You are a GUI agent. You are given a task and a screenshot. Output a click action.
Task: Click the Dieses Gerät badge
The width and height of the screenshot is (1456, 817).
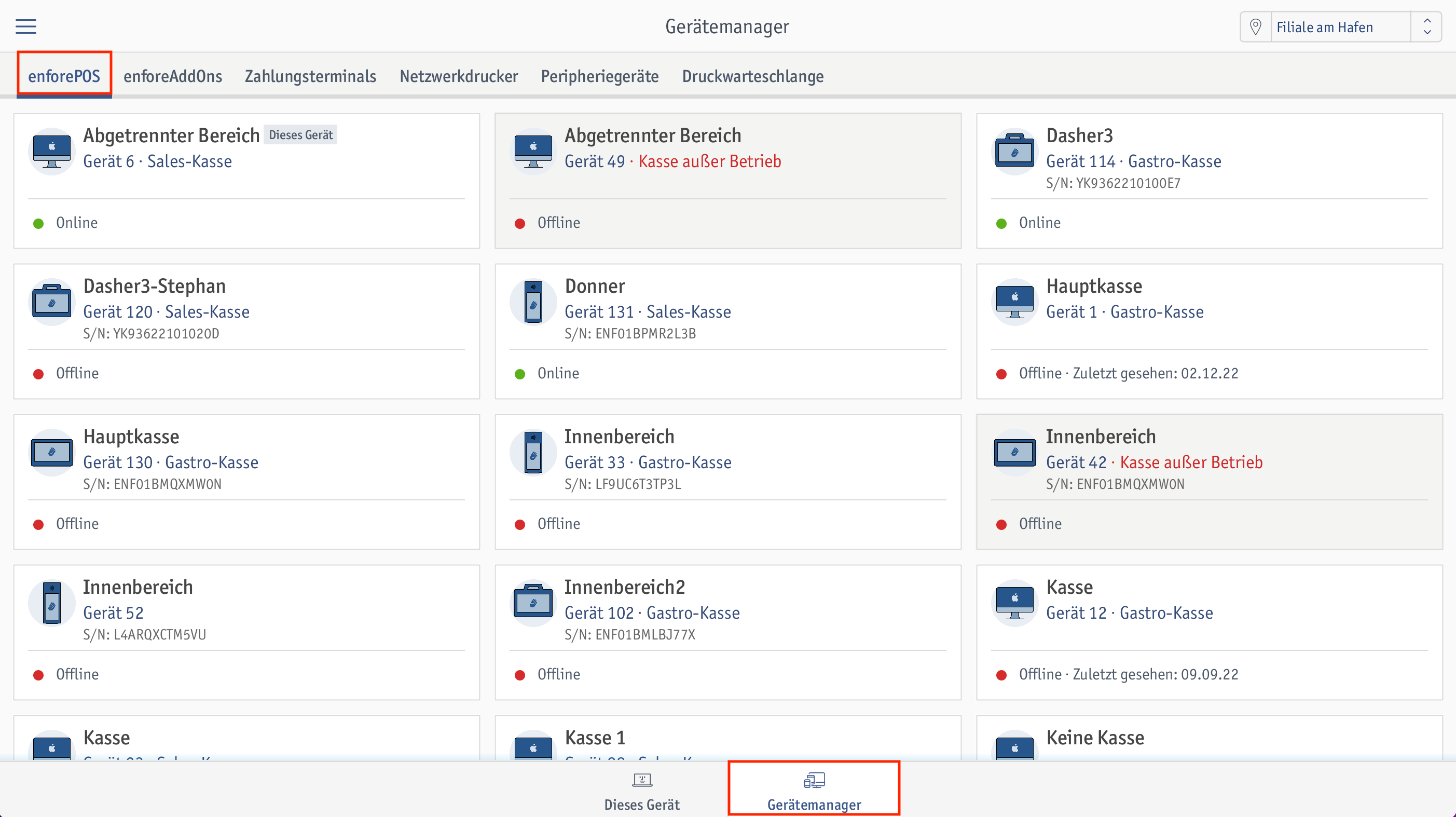tap(301, 134)
